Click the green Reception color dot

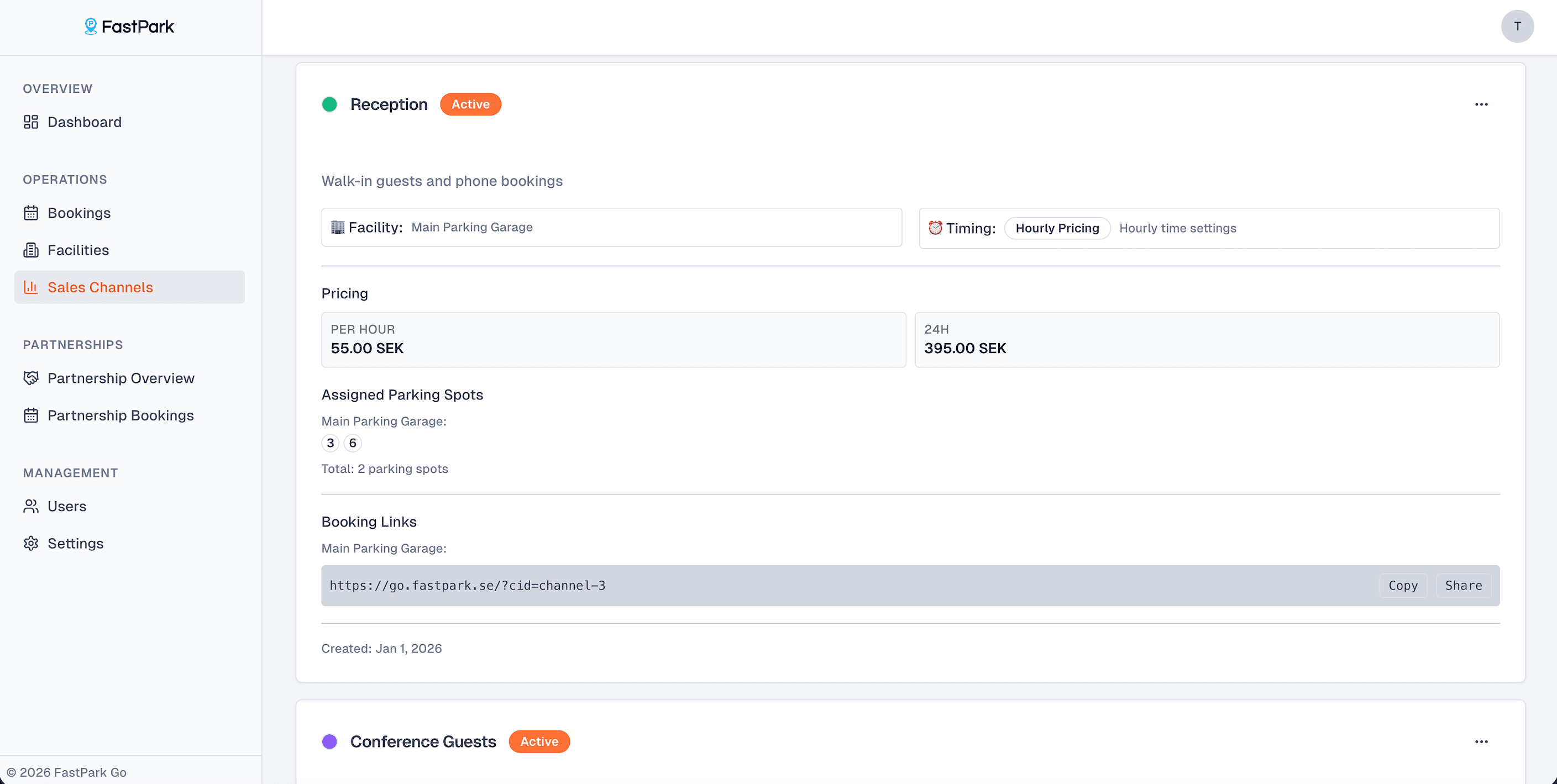pos(329,104)
